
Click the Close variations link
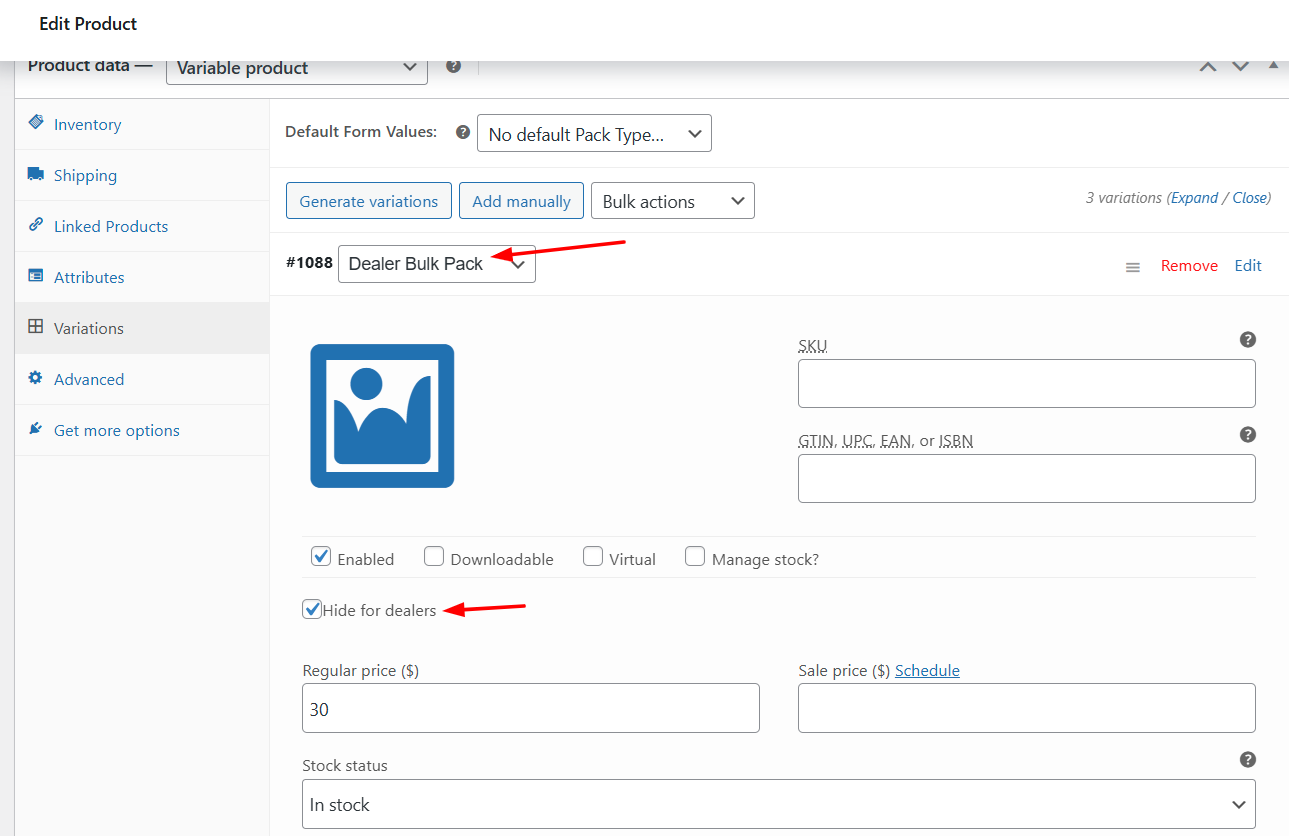[1250, 198]
